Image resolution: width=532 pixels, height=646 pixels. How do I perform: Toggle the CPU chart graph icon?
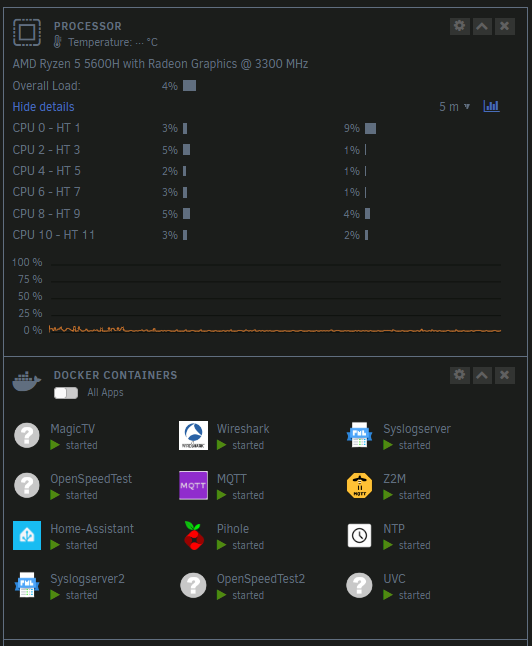pyautogui.click(x=491, y=106)
